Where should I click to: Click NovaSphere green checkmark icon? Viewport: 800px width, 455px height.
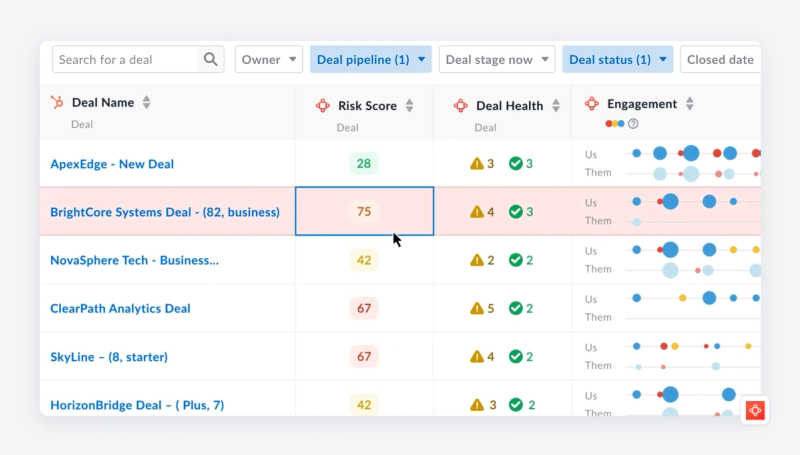tap(516, 260)
